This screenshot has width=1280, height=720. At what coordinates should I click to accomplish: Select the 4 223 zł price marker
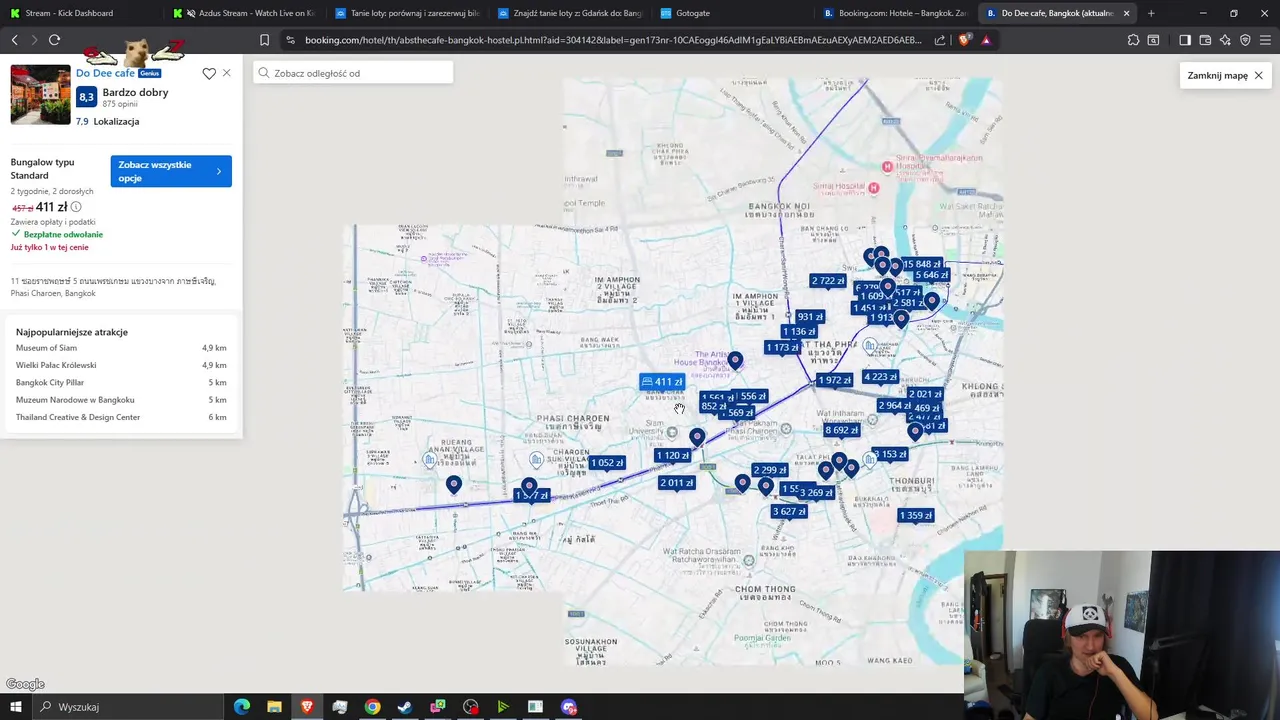pos(880,377)
